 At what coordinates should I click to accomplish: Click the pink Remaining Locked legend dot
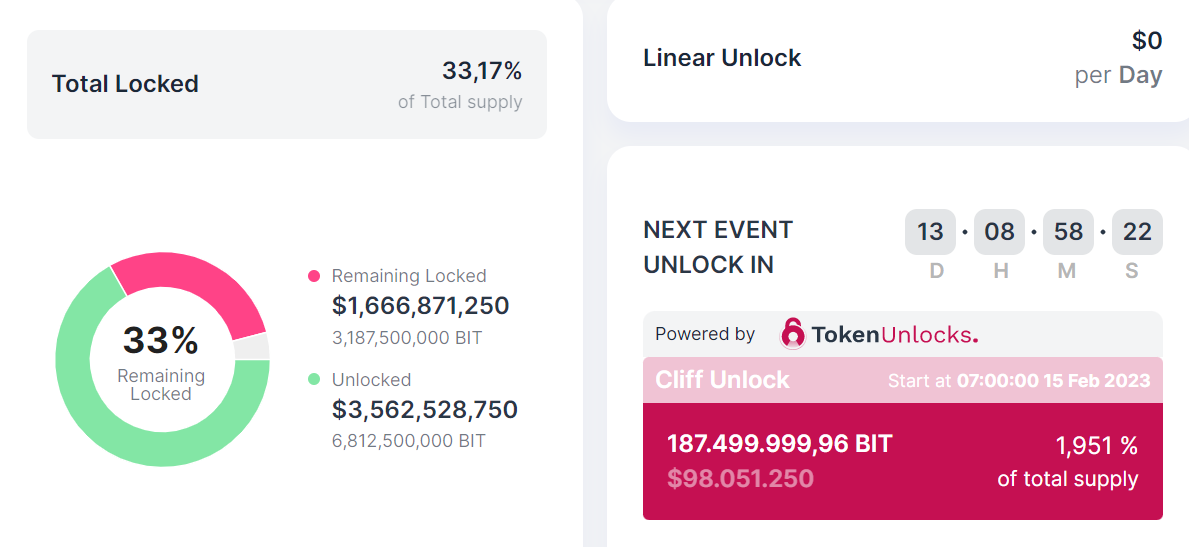[314, 276]
